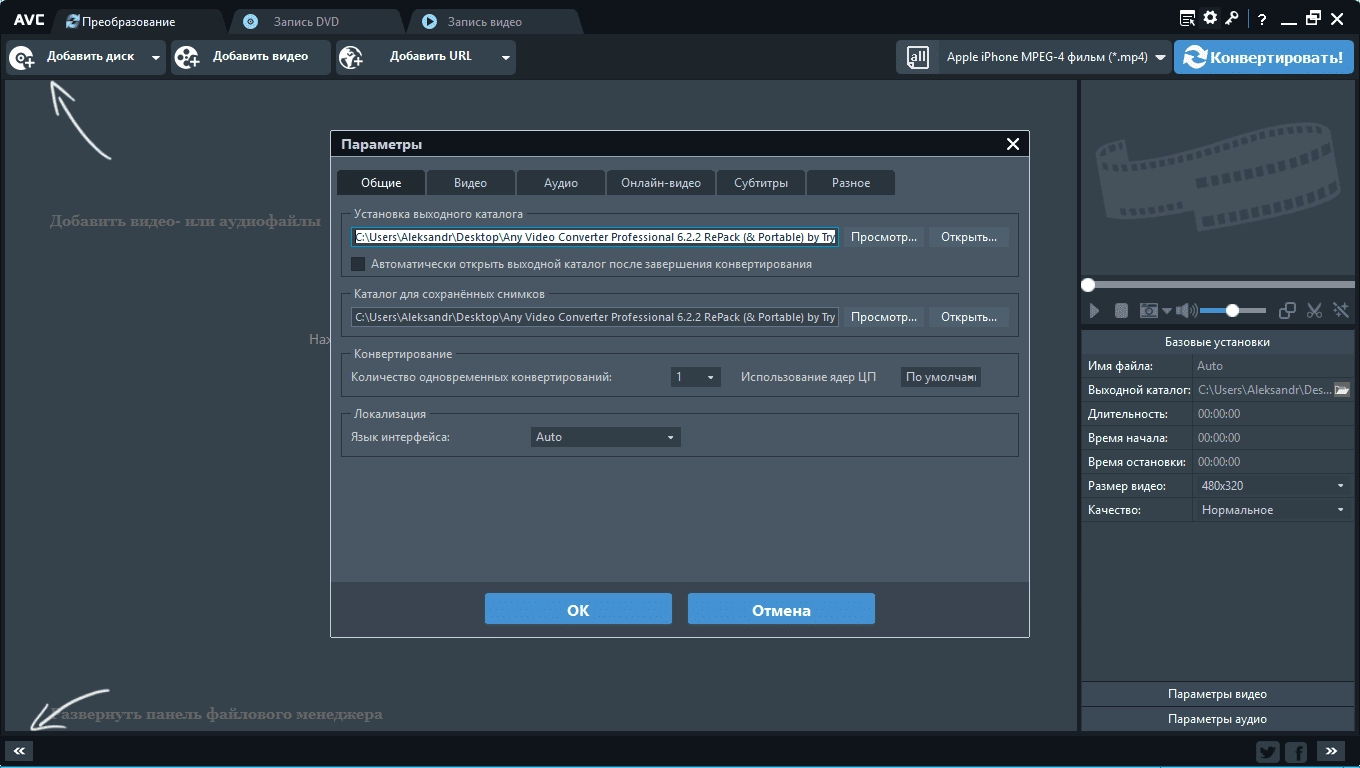Click the registration key icon
Screen dimensions: 1360x768
(1232, 18)
